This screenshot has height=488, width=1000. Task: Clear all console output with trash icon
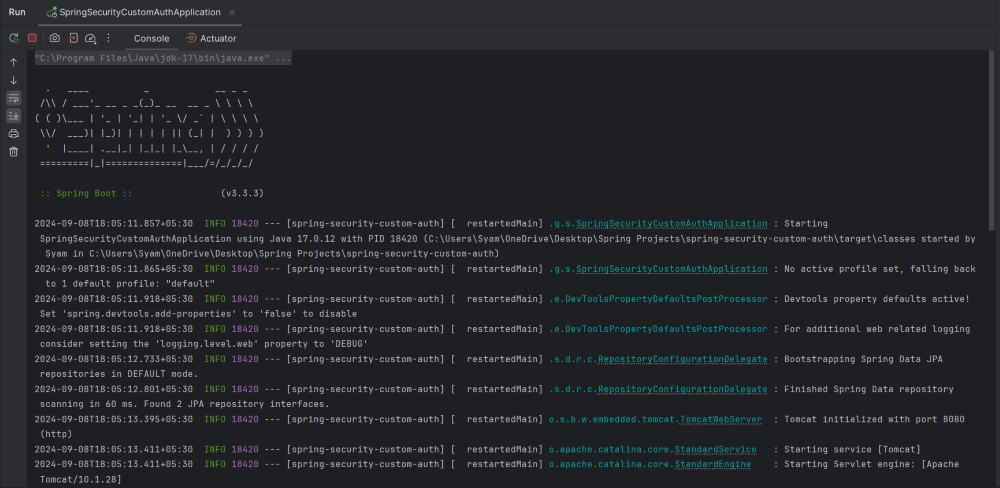point(14,152)
